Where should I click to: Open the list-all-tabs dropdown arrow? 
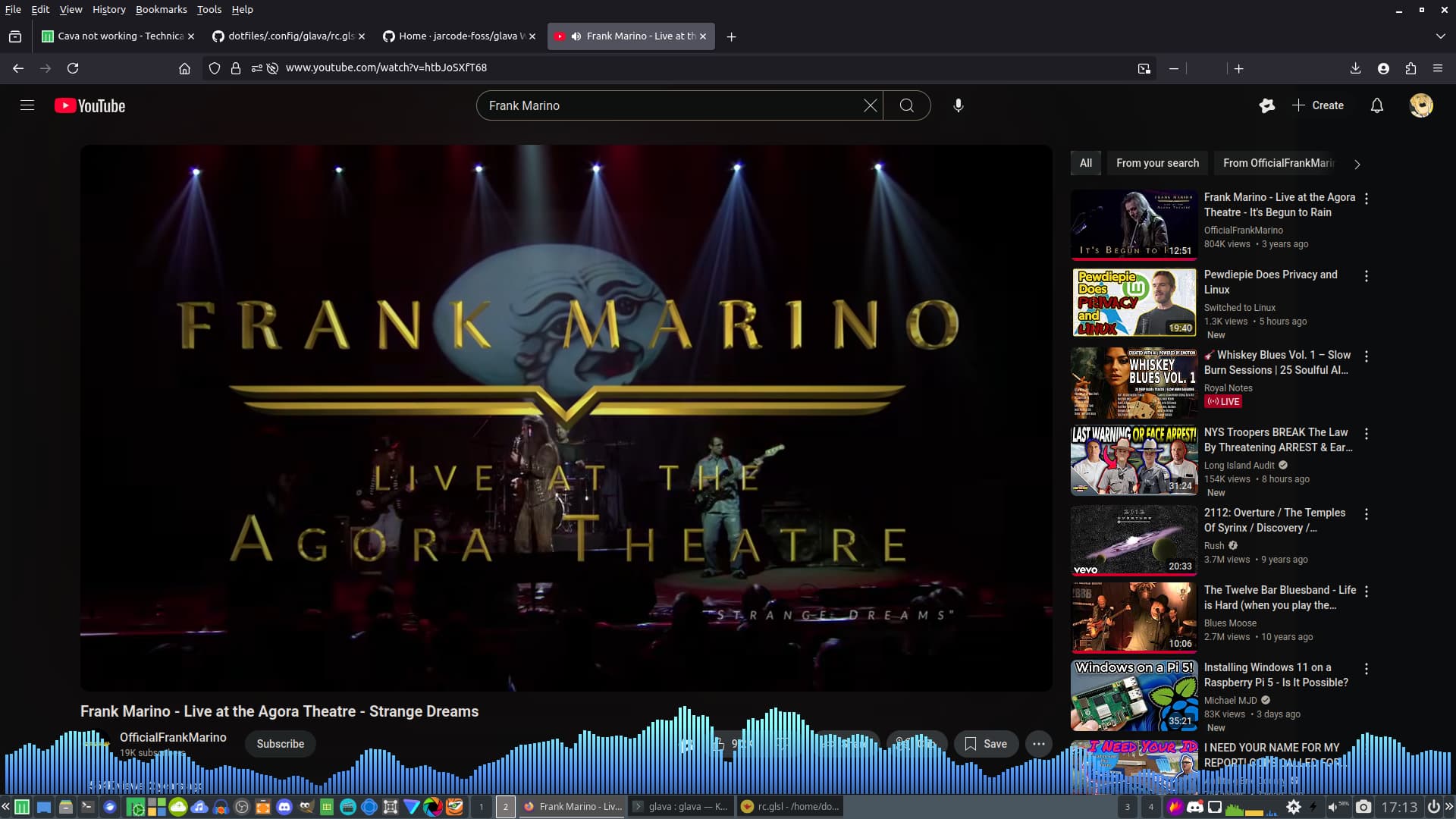tap(1440, 36)
